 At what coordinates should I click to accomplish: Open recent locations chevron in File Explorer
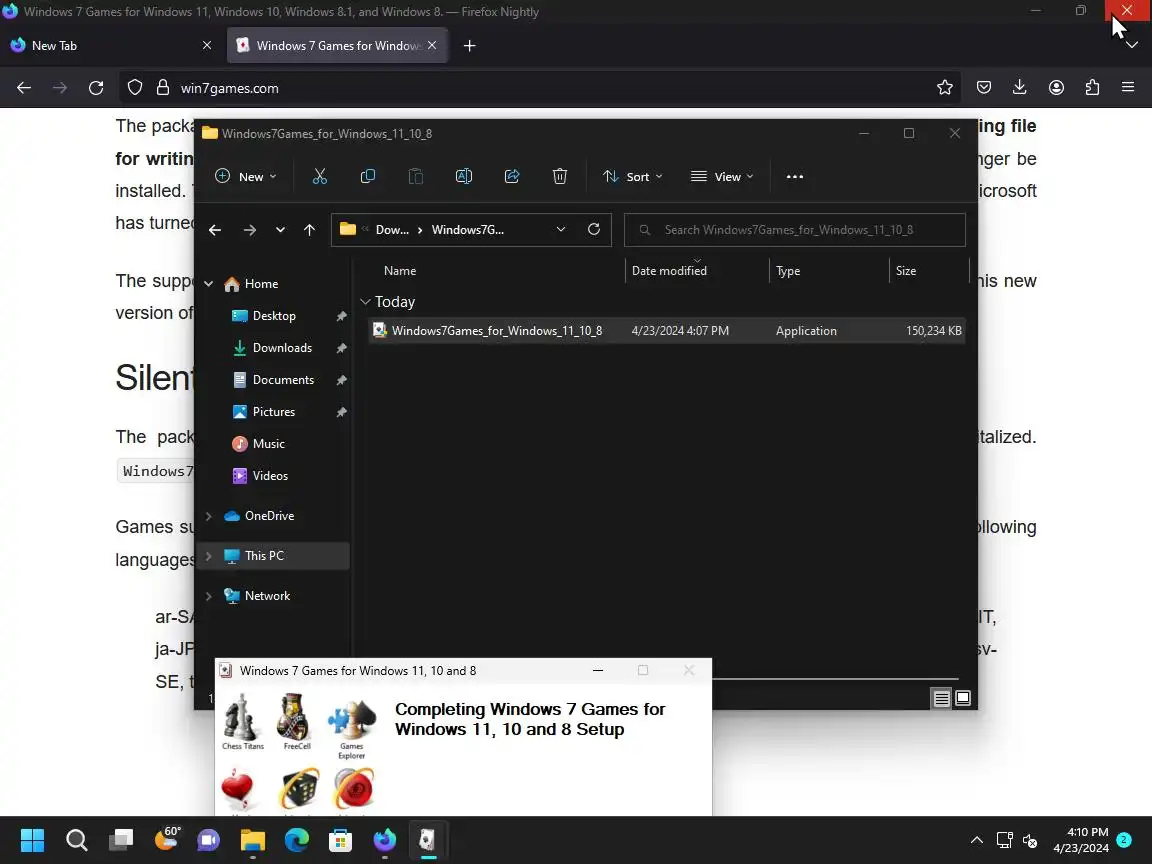pyautogui.click(x=280, y=230)
